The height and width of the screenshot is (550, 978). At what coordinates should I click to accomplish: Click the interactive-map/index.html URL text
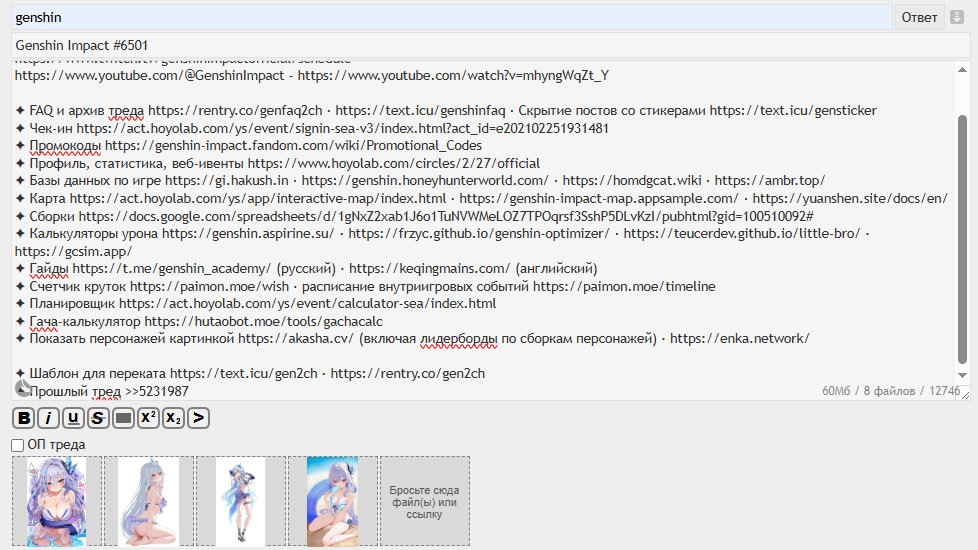point(258,198)
